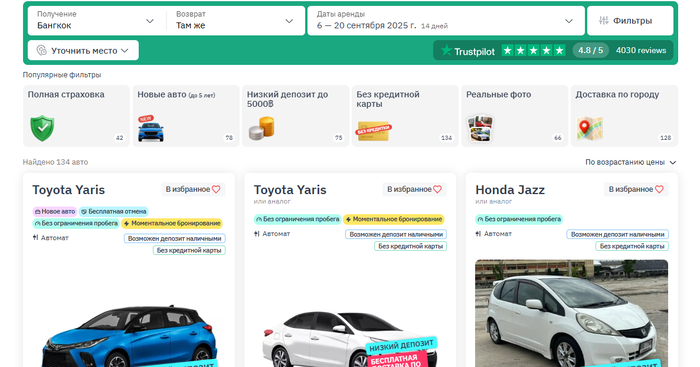Image resolution: width=700 pixels, height=367 pixels.
Task: Open the first Toyota Yaris card title
Action: (69, 190)
